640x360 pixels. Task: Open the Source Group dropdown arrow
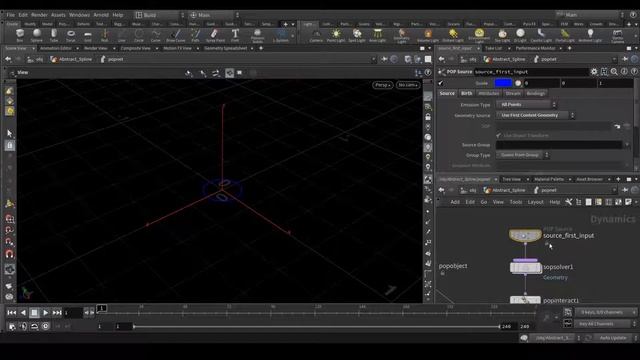(x=628, y=145)
